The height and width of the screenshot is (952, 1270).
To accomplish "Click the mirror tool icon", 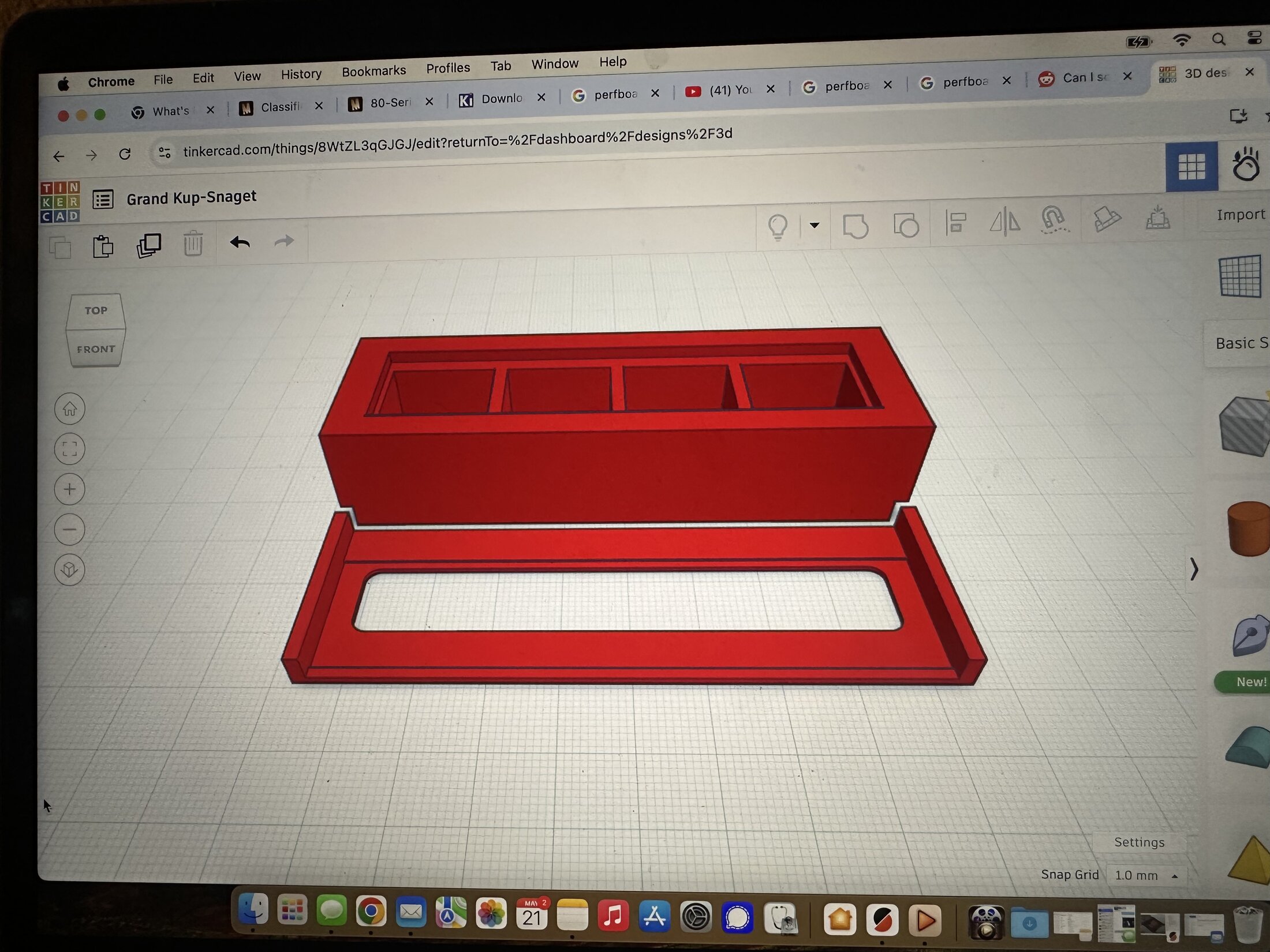I will coord(1004,222).
